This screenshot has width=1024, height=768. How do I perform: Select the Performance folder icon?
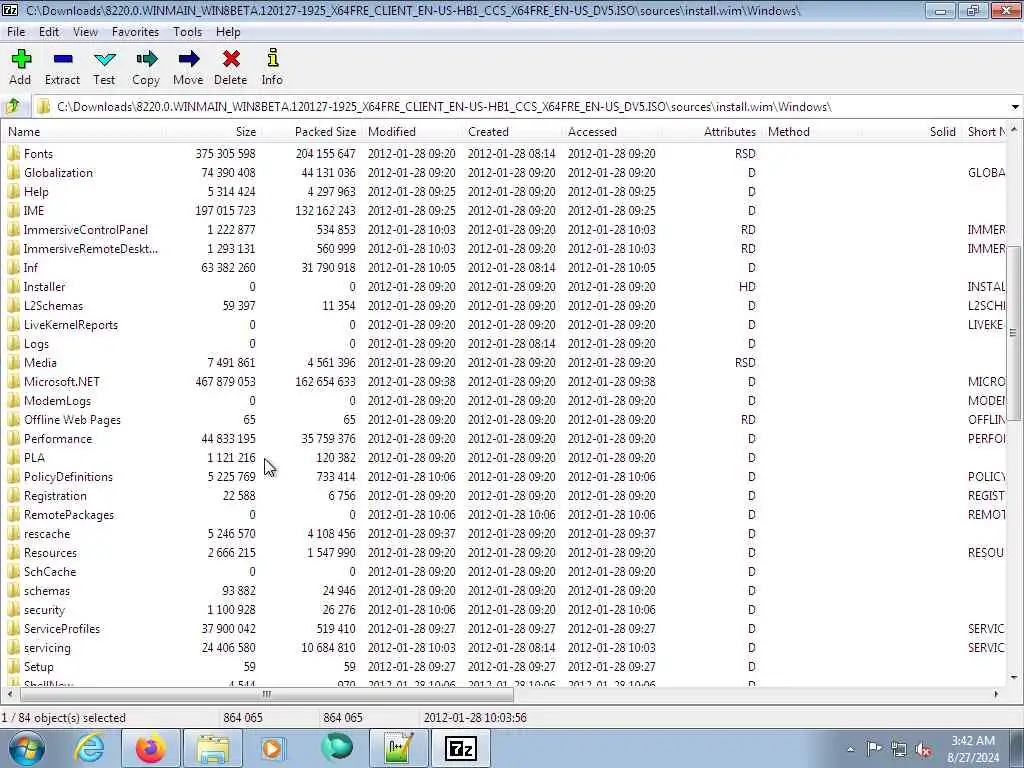pos(13,439)
